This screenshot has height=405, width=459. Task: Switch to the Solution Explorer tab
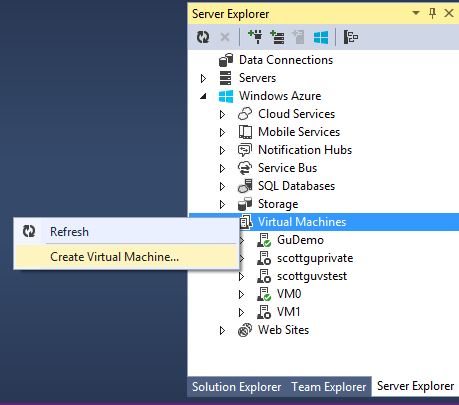[237, 387]
